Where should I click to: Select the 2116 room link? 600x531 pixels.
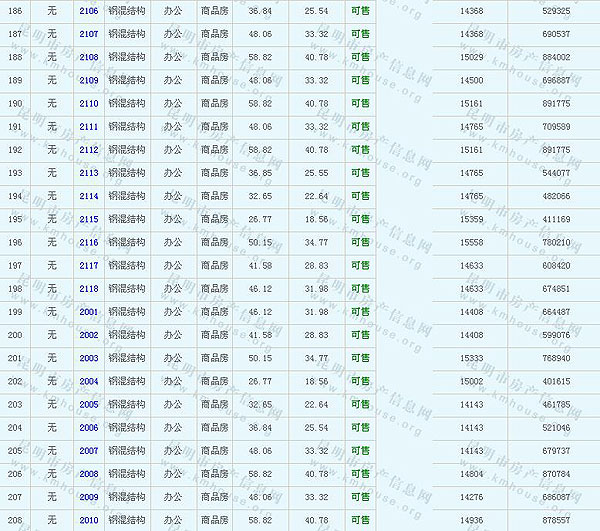(89, 242)
